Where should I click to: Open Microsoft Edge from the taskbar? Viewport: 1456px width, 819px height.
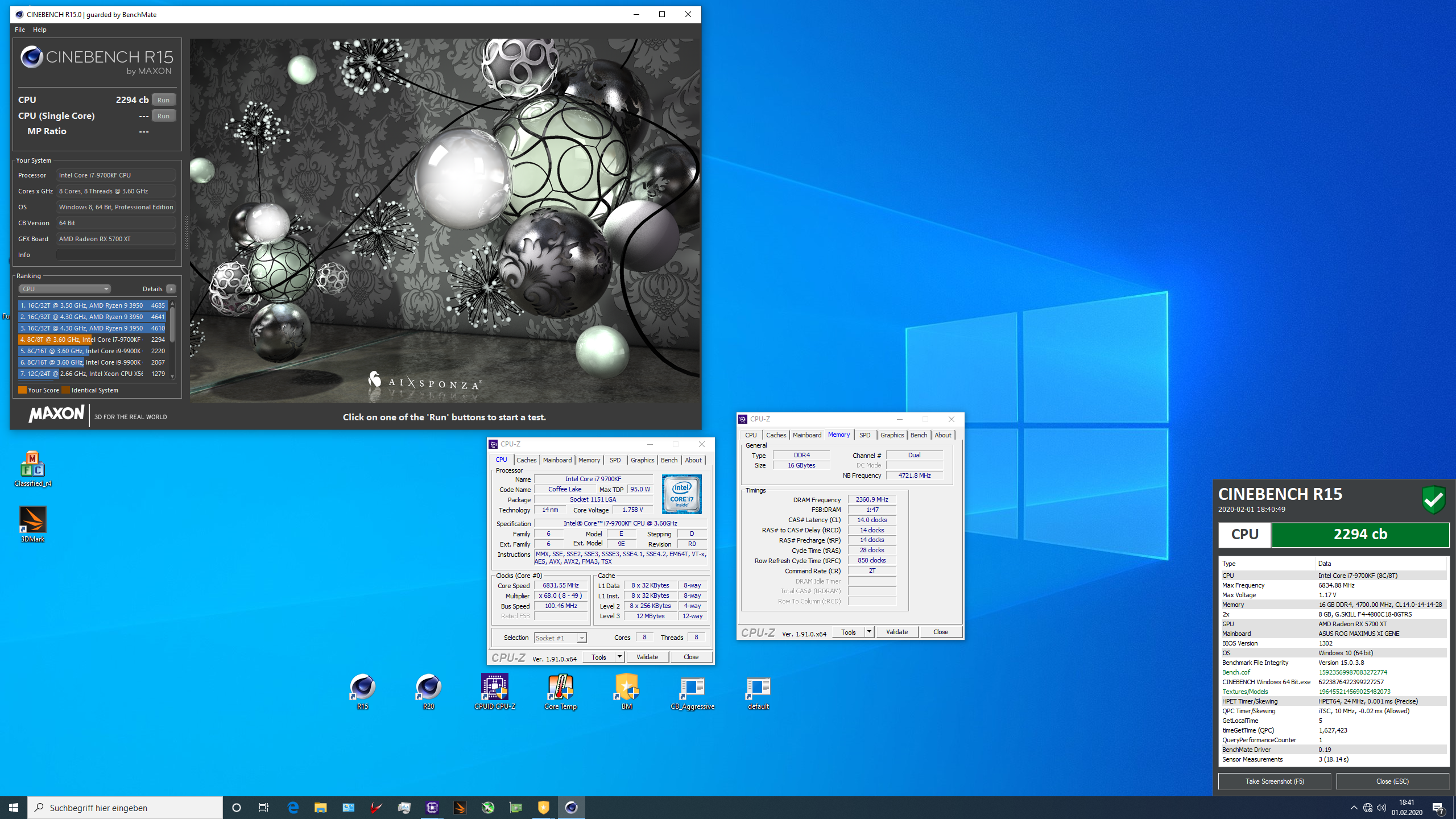point(293,808)
